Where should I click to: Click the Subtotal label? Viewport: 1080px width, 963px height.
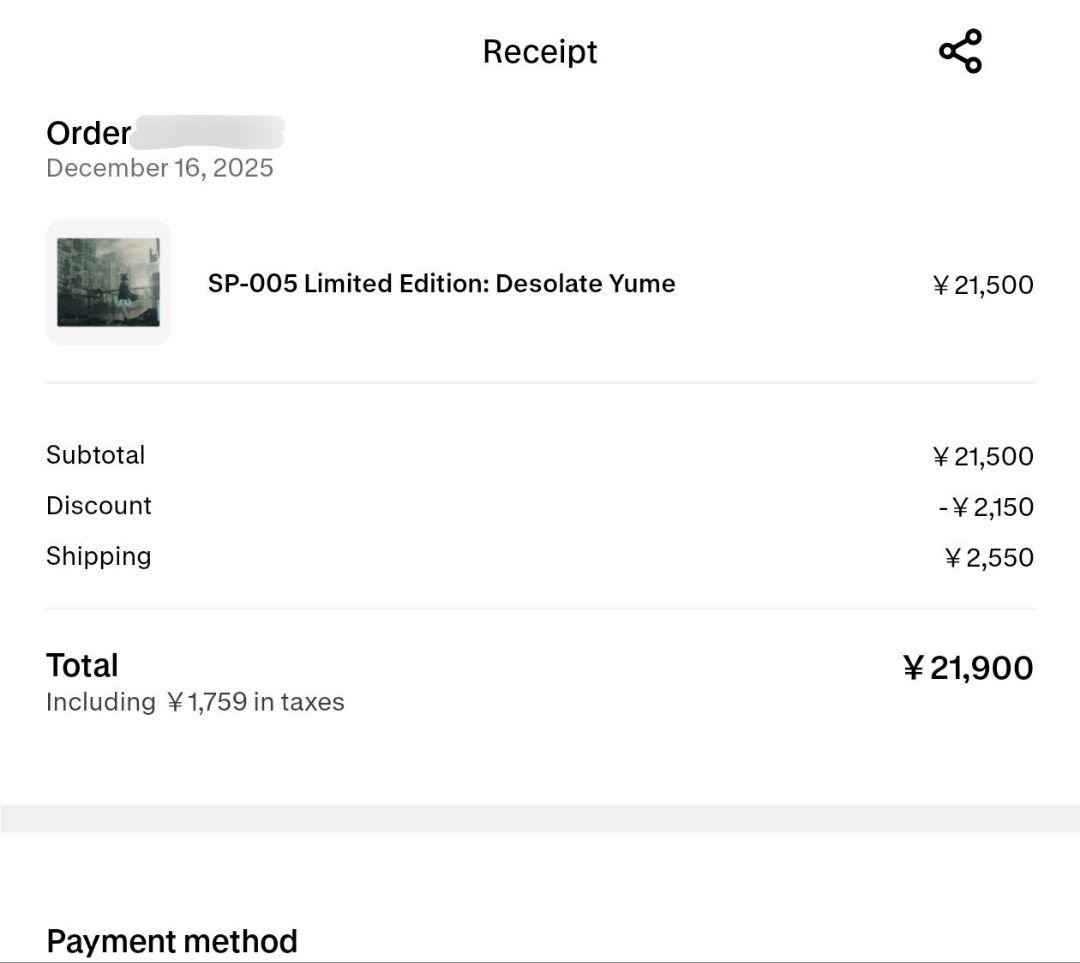point(96,455)
